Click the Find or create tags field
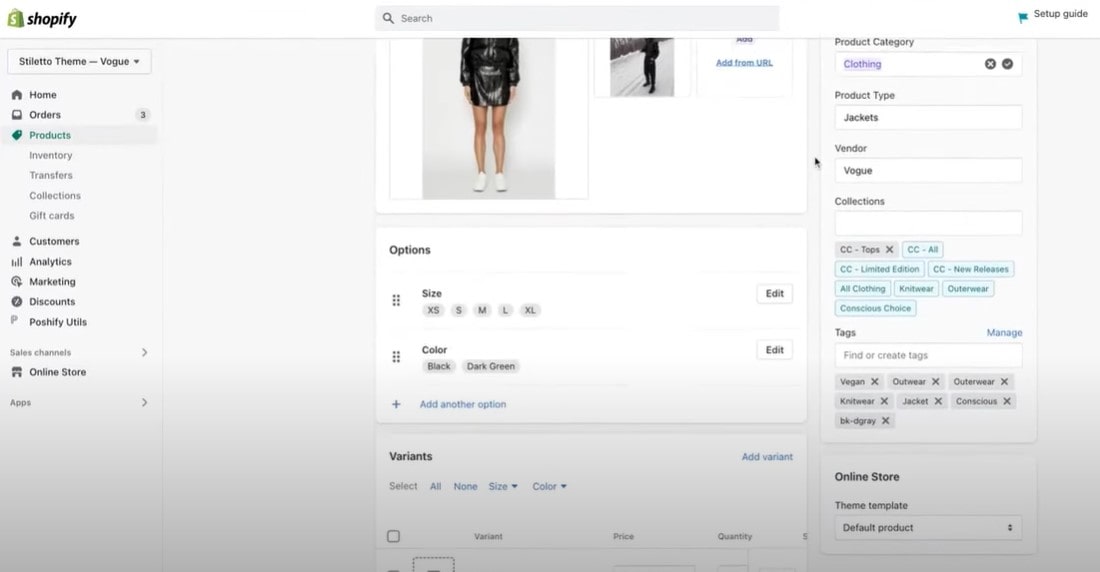The image size is (1100, 572). tap(928, 355)
